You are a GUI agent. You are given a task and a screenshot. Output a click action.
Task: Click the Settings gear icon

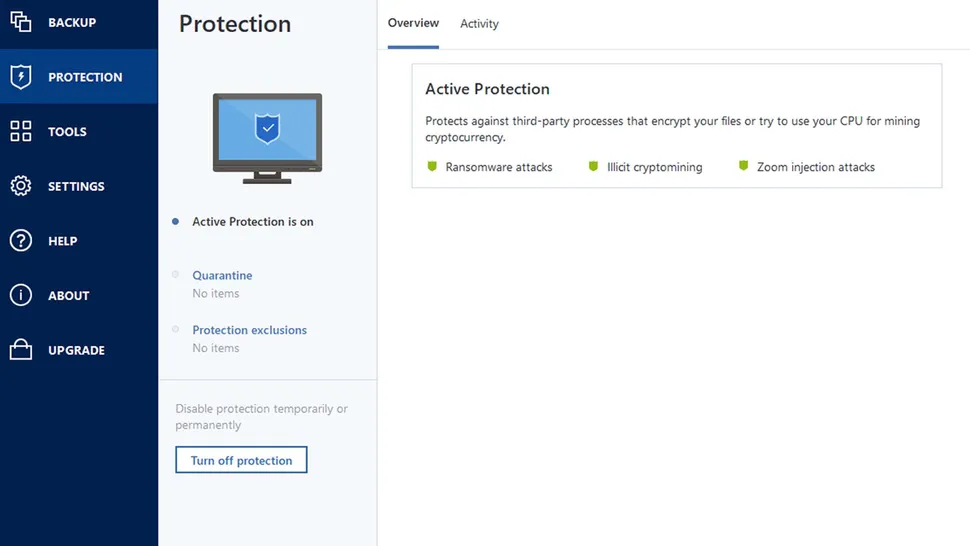tap(21, 186)
